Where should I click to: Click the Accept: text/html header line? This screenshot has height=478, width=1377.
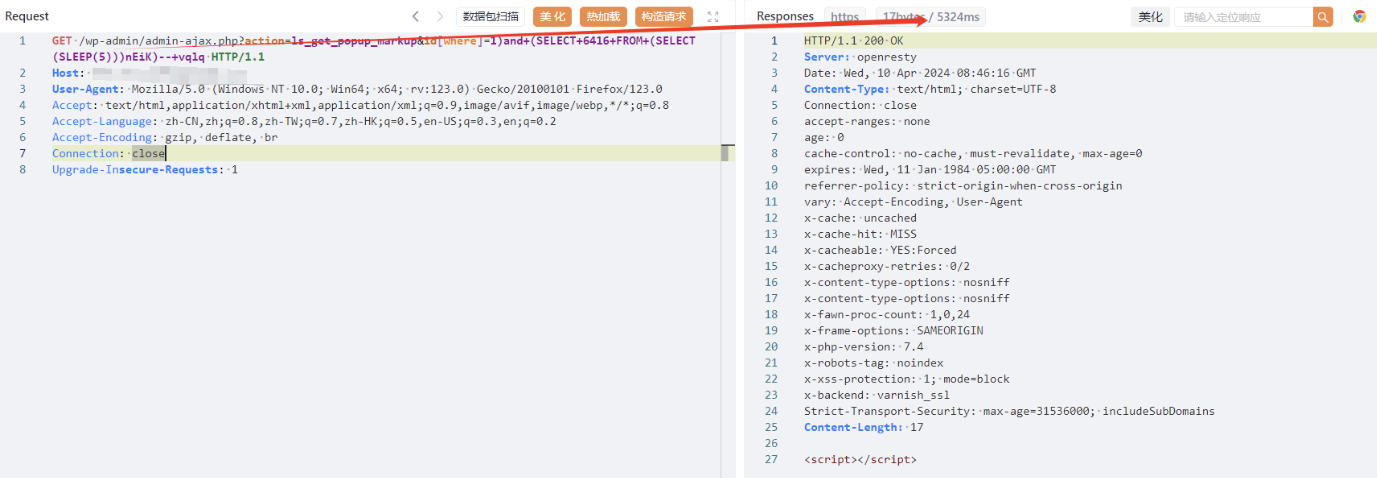pyautogui.click(x=361, y=105)
